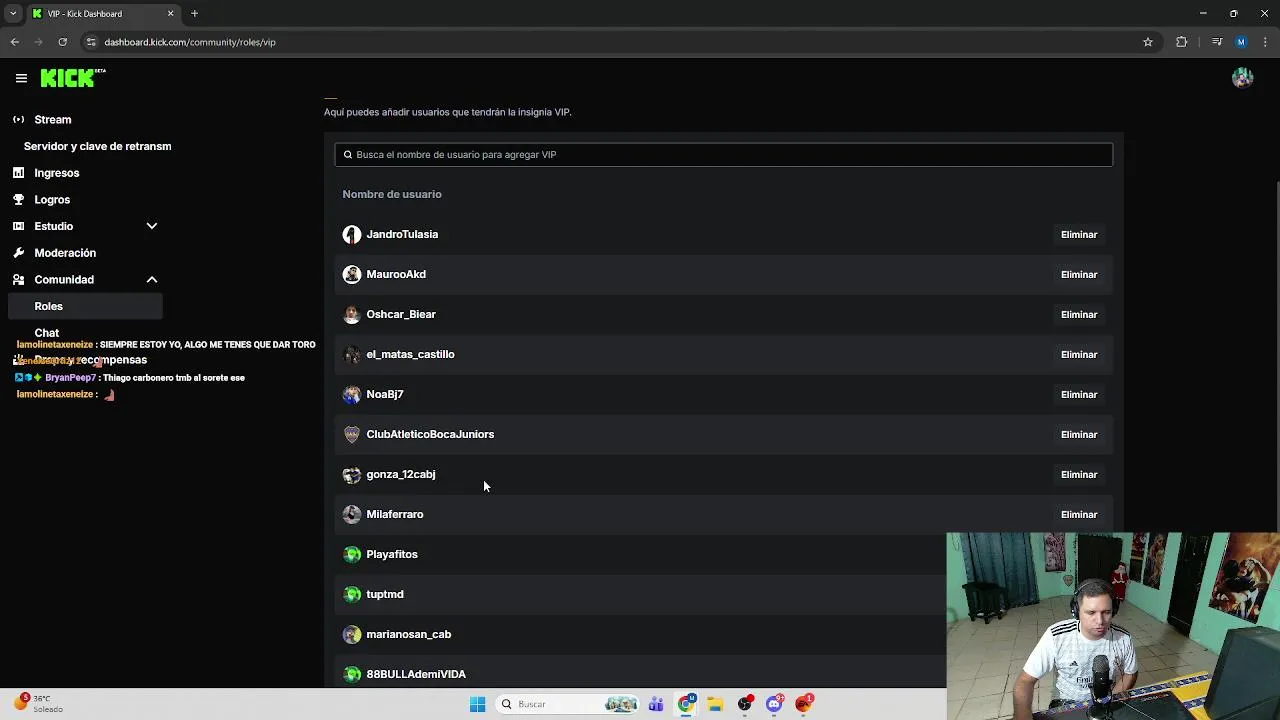
Task: Click tuptmd's green avatar
Action: click(x=352, y=594)
